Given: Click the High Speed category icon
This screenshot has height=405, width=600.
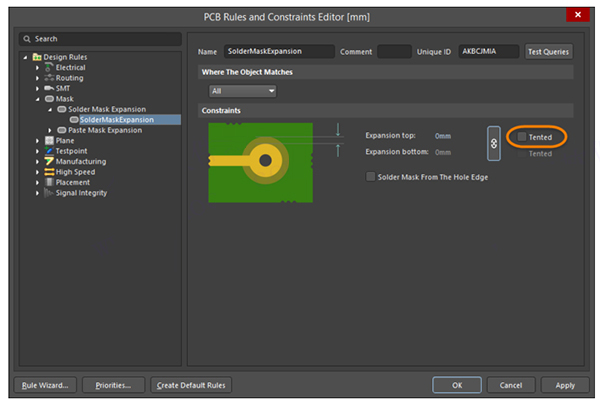Looking at the screenshot, I should point(49,172).
